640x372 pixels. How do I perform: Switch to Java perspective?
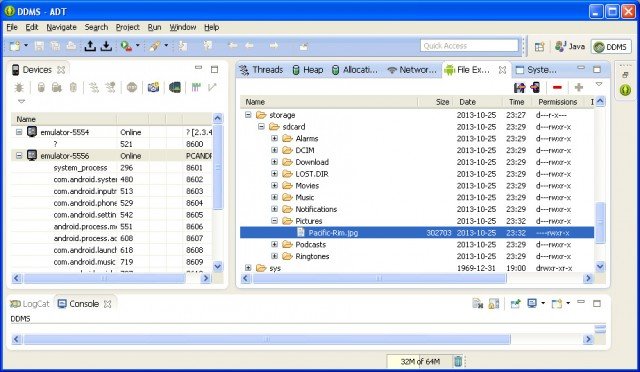570,47
